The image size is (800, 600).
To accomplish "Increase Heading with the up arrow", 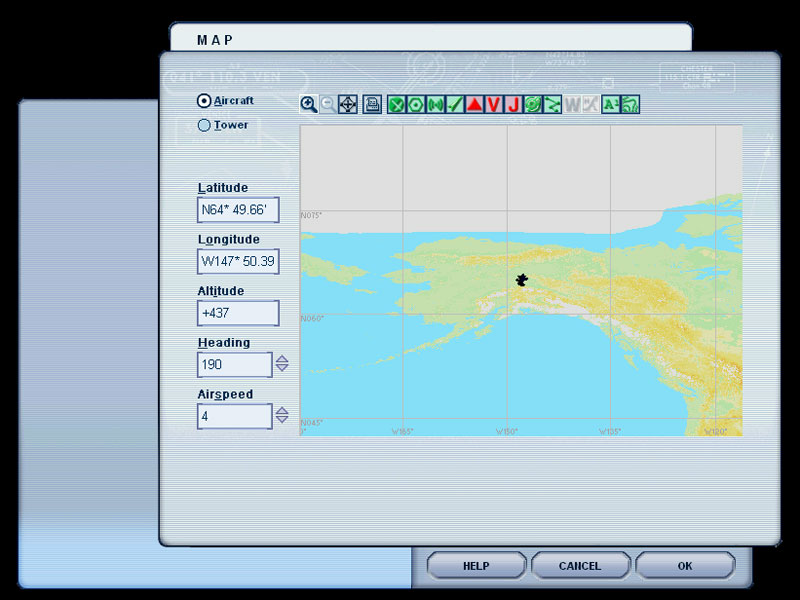I will coord(282,360).
